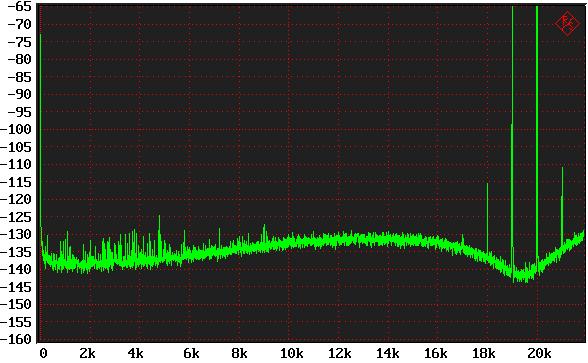This screenshot has height=363, width=588.
Task: Click the -150 y-axis label
Action: coord(16,304)
